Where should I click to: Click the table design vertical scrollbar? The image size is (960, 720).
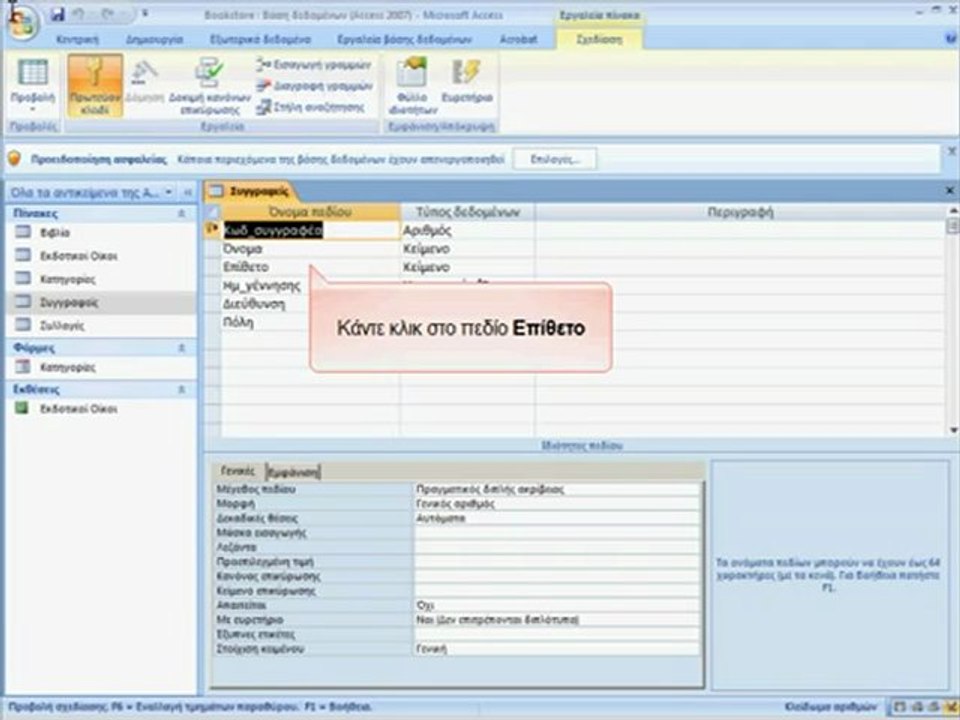point(952,321)
